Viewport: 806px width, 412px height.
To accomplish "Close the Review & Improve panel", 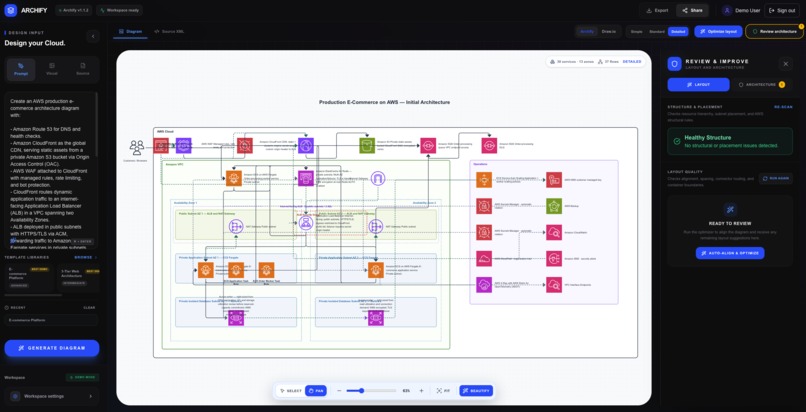I will (785, 64).
